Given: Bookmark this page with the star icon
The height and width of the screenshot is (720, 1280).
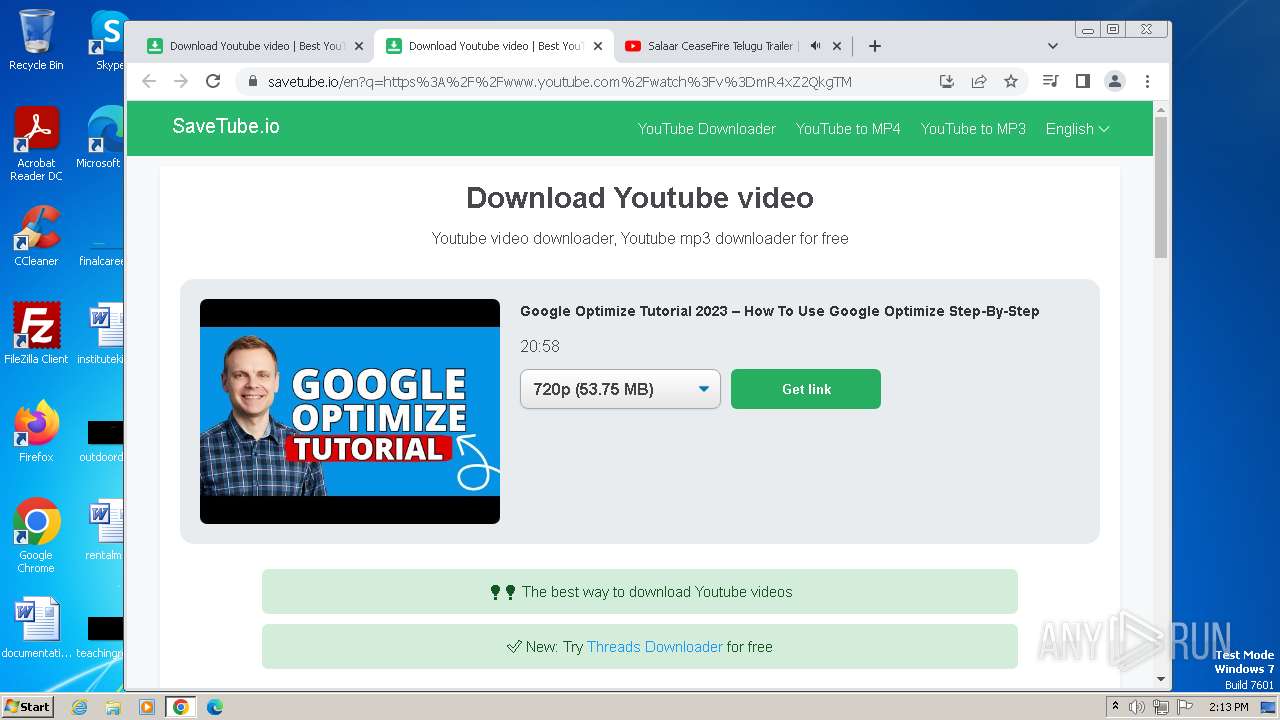Looking at the screenshot, I should click(x=1011, y=81).
